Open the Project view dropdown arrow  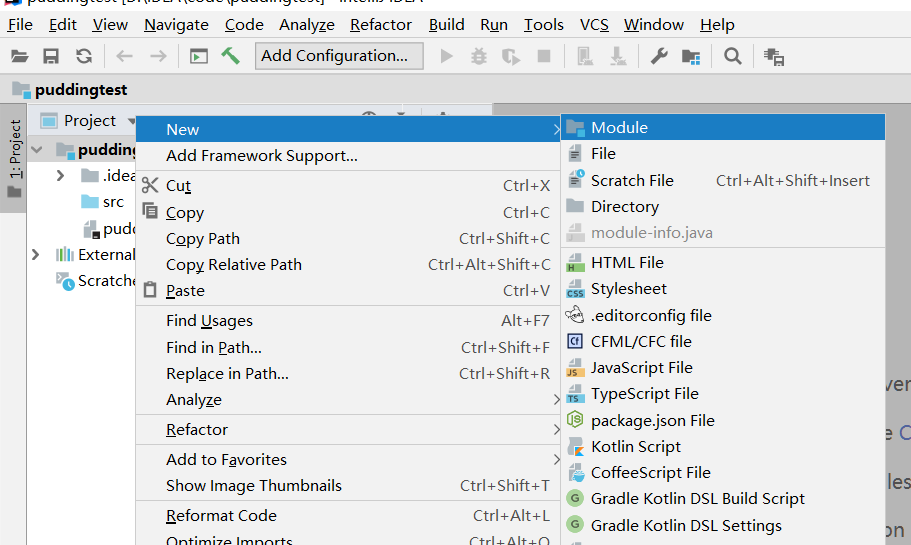[132, 121]
